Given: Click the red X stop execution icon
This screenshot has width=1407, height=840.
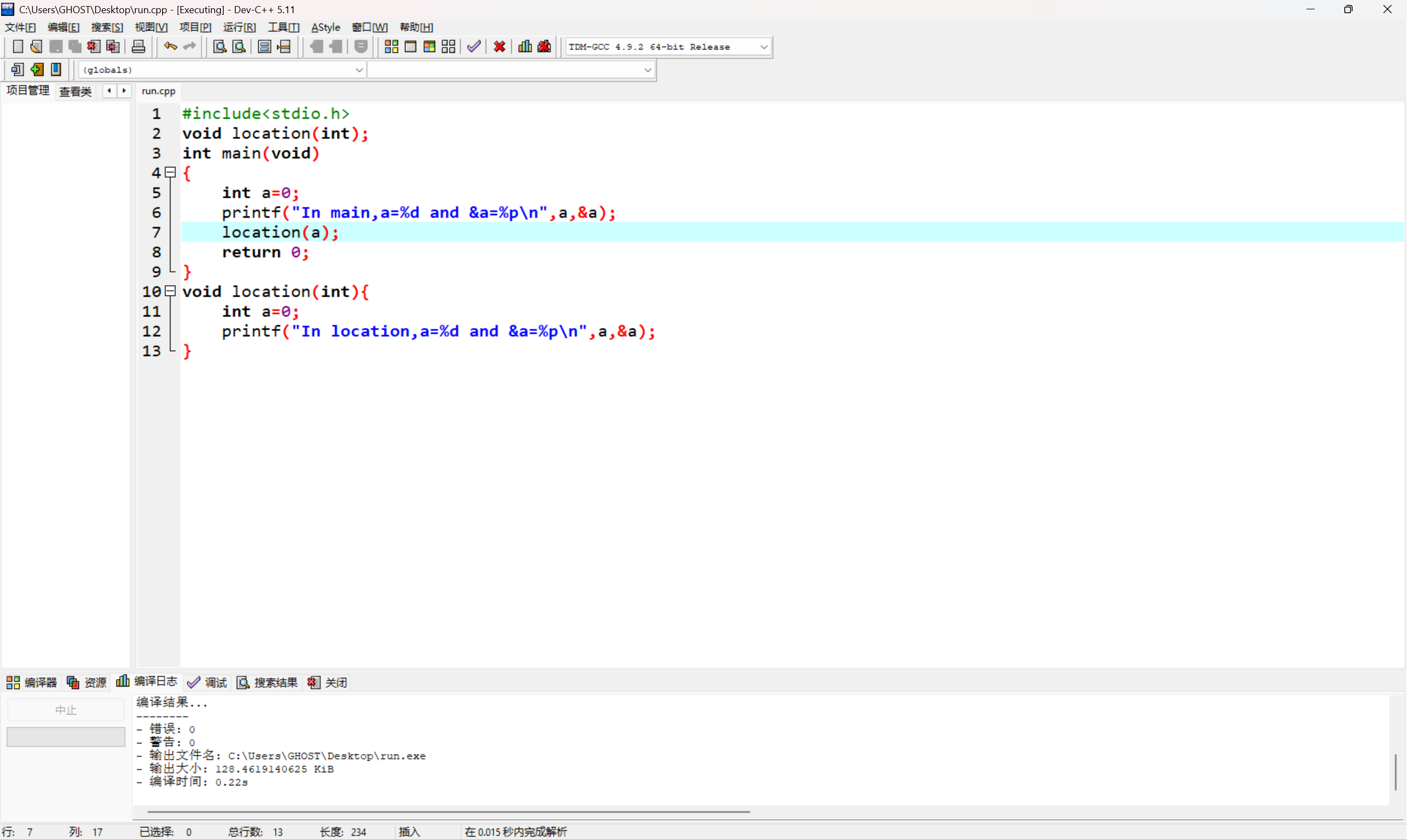Looking at the screenshot, I should (x=500, y=47).
